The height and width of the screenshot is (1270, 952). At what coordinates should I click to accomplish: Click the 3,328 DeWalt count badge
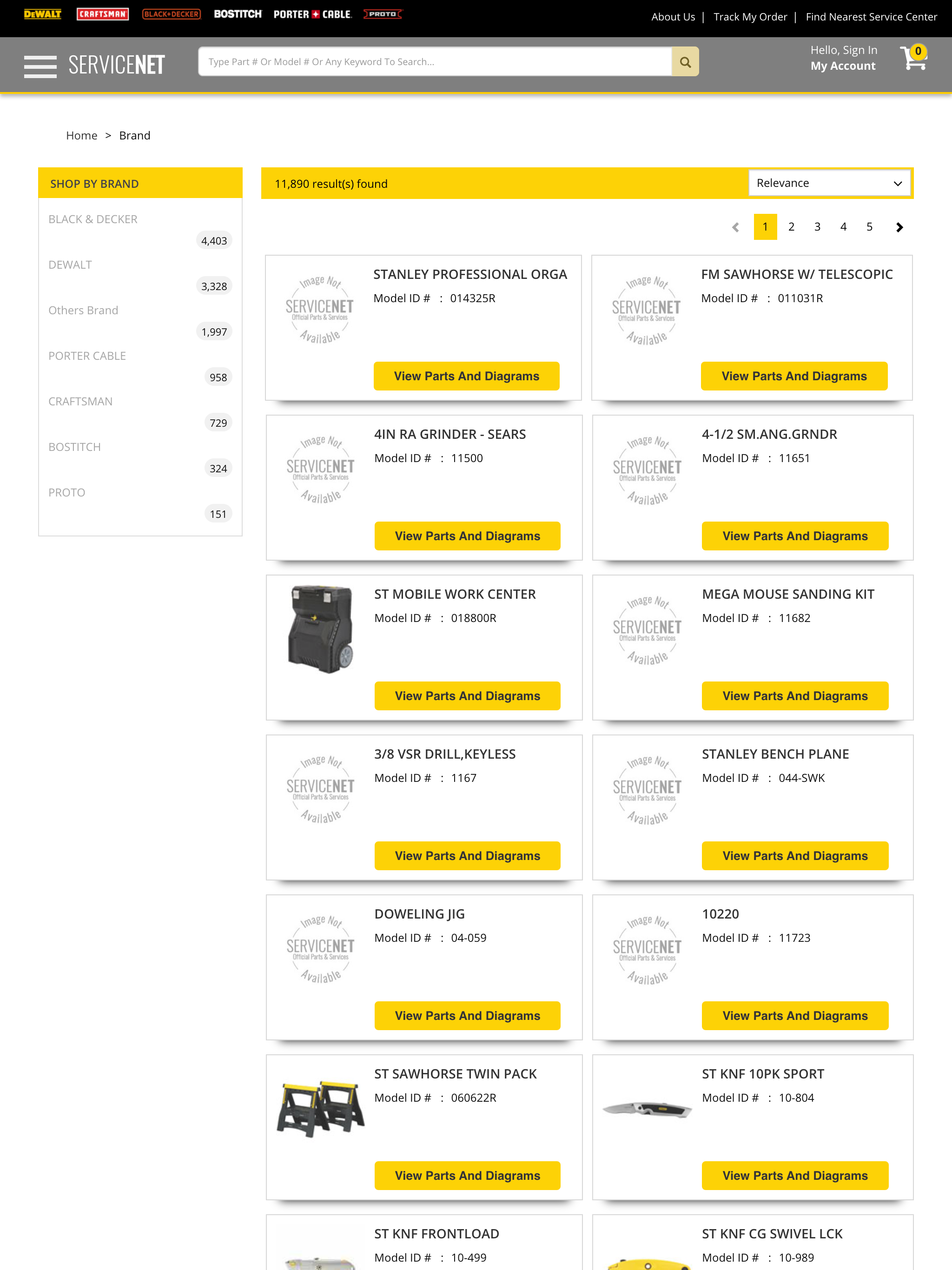pos(214,286)
